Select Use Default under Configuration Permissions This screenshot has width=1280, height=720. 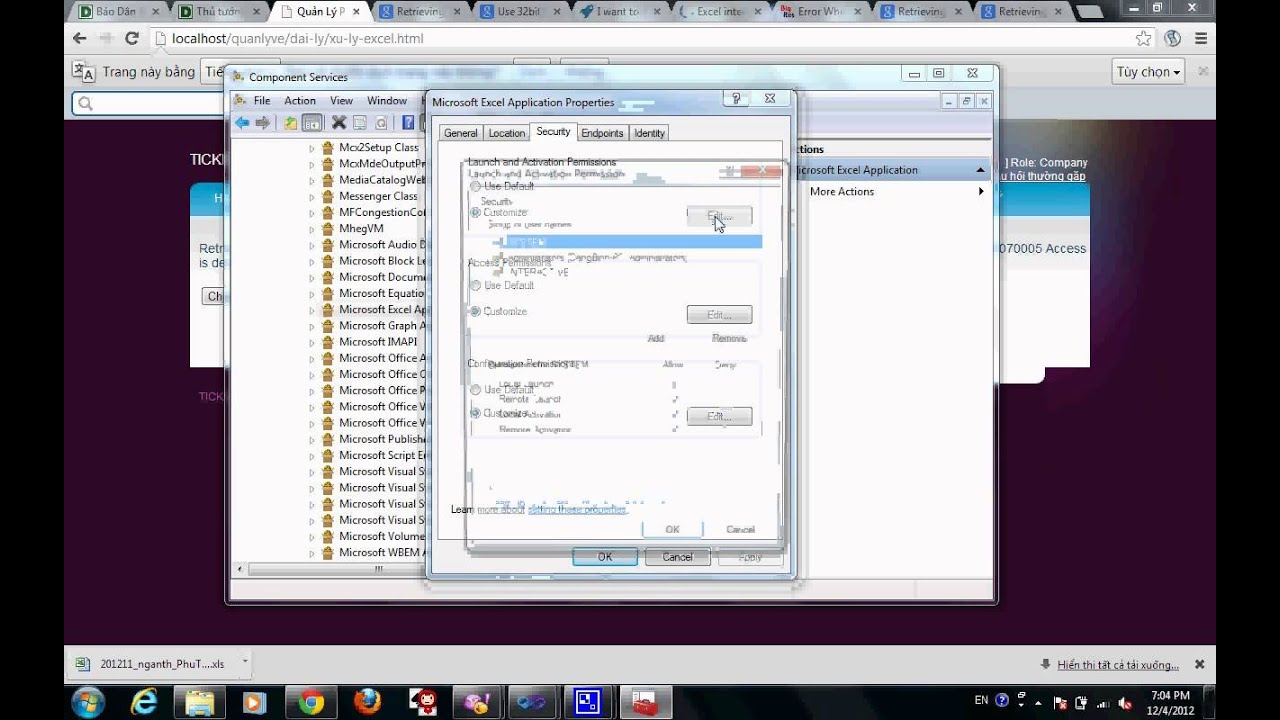point(475,389)
